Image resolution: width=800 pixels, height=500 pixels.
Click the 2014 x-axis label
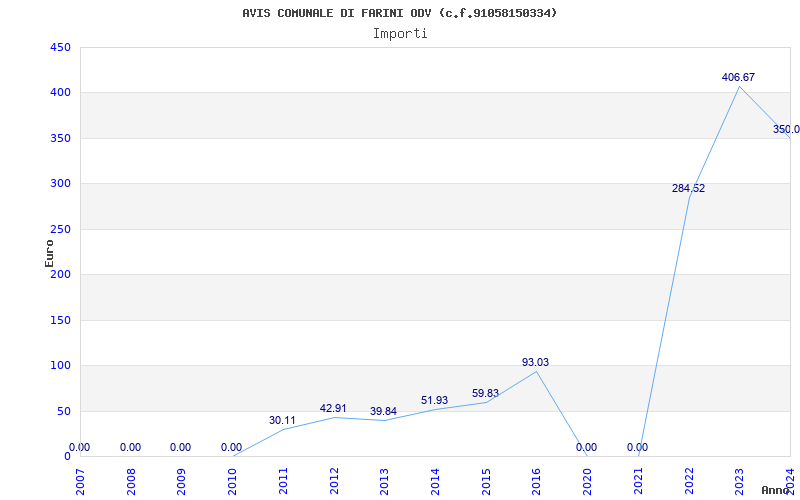435,481
